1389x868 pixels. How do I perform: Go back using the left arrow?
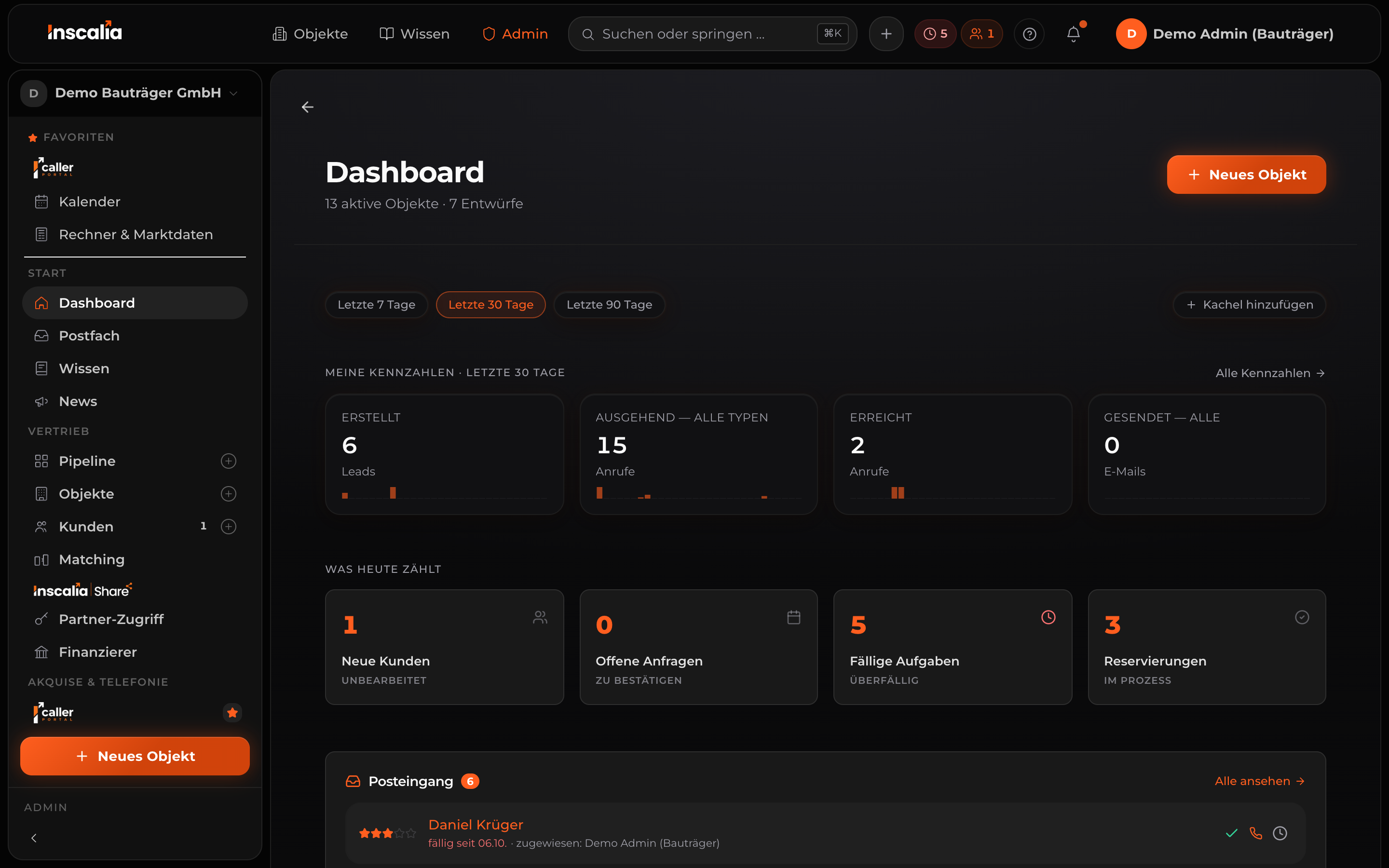[308, 108]
